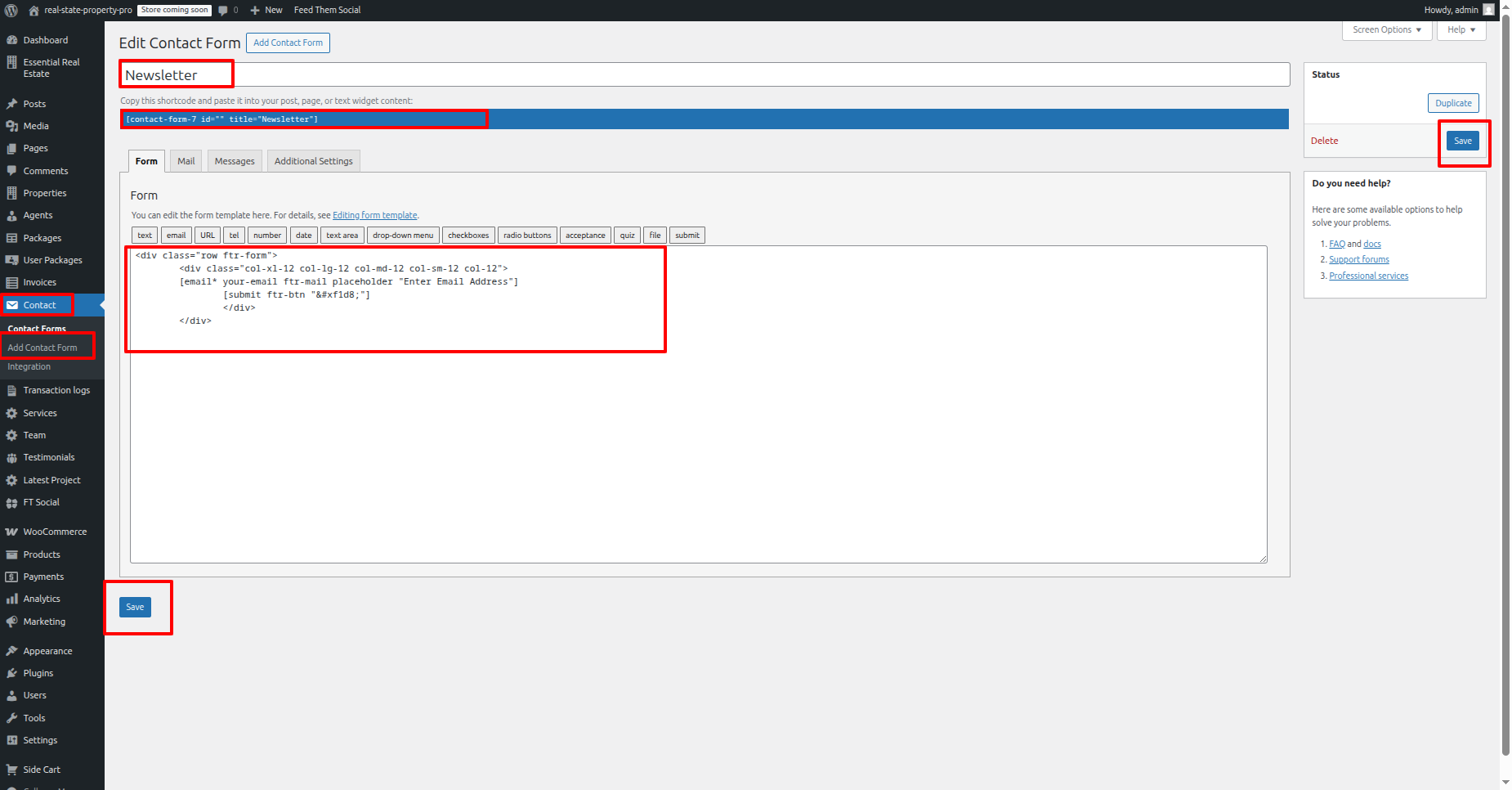
Task: Open the comments bubble icon in admin bar
Action: point(223,10)
